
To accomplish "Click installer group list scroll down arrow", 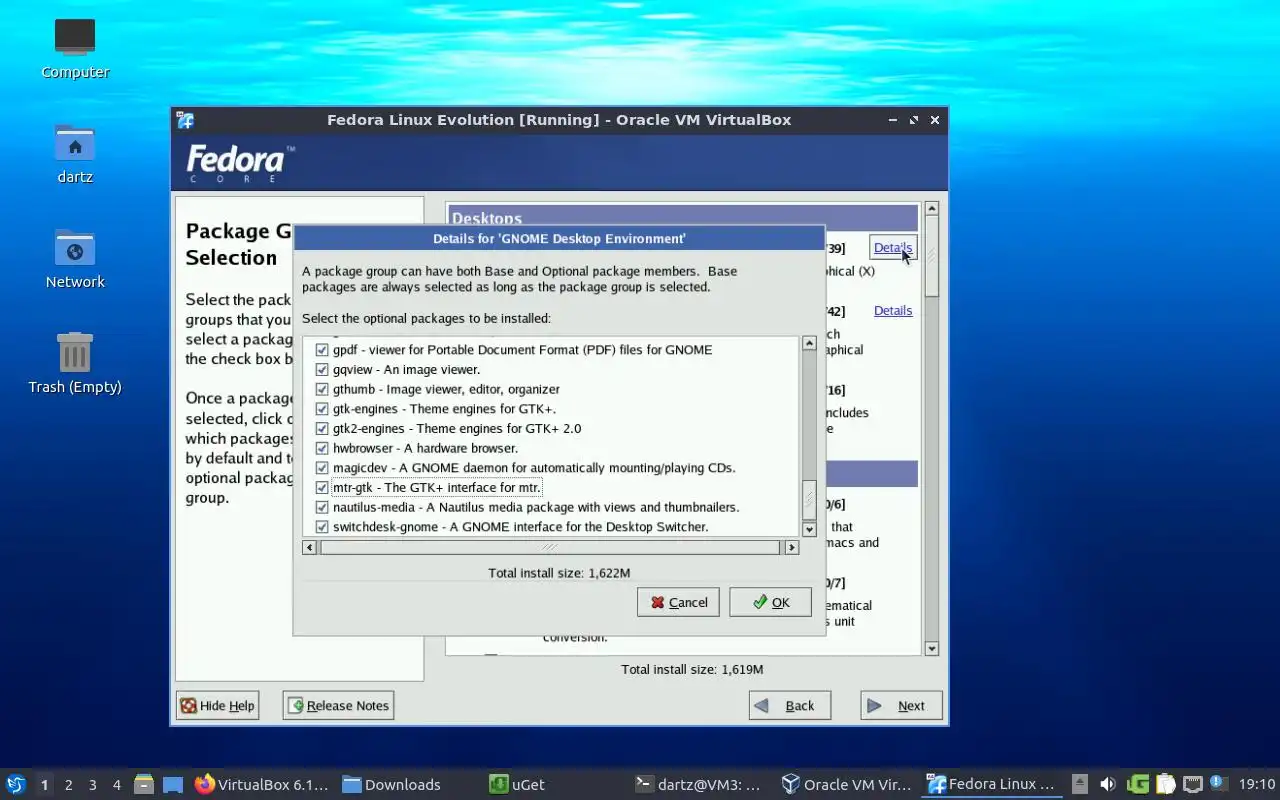I will coord(932,648).
